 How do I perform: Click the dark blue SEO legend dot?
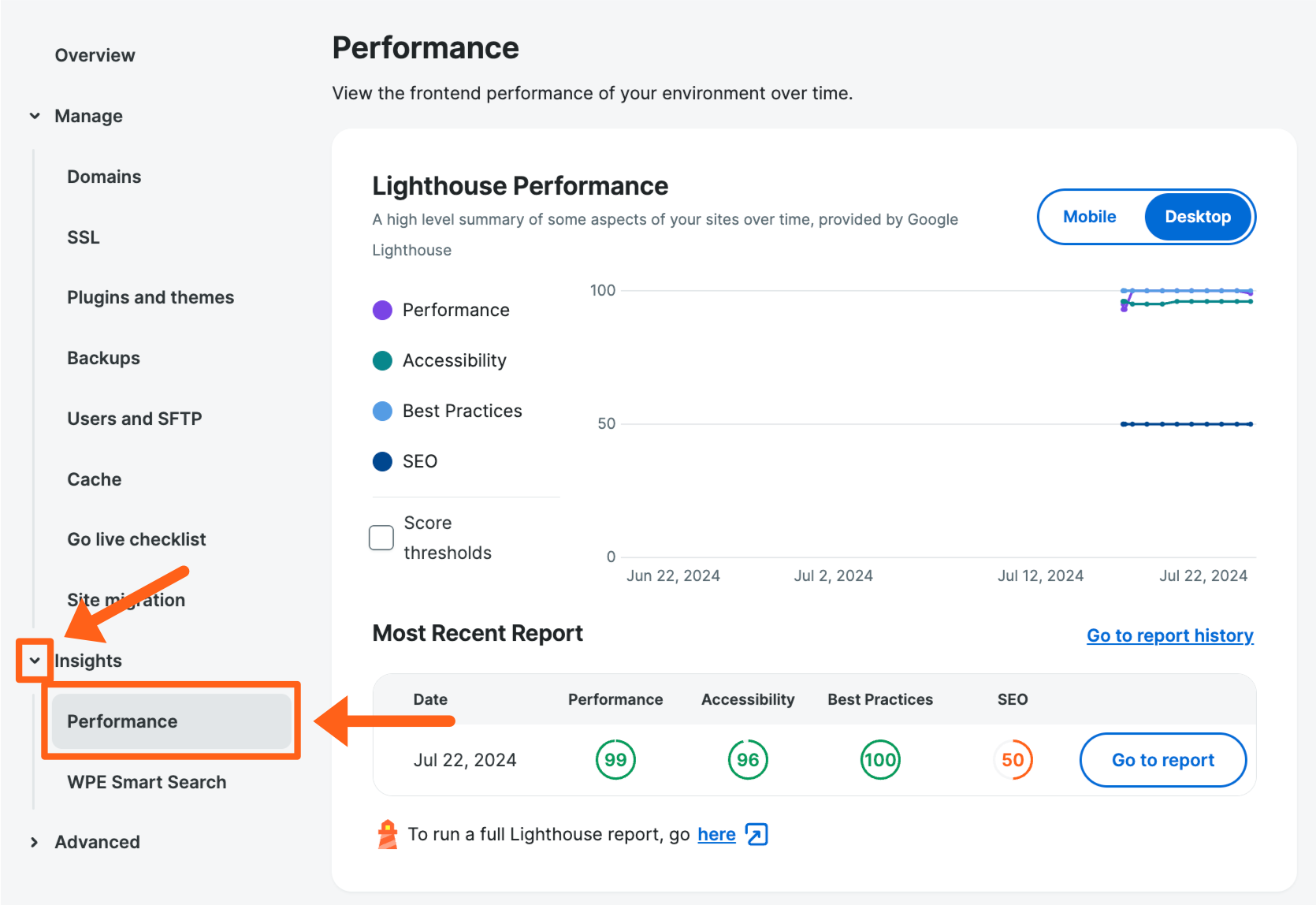(382, 461)
